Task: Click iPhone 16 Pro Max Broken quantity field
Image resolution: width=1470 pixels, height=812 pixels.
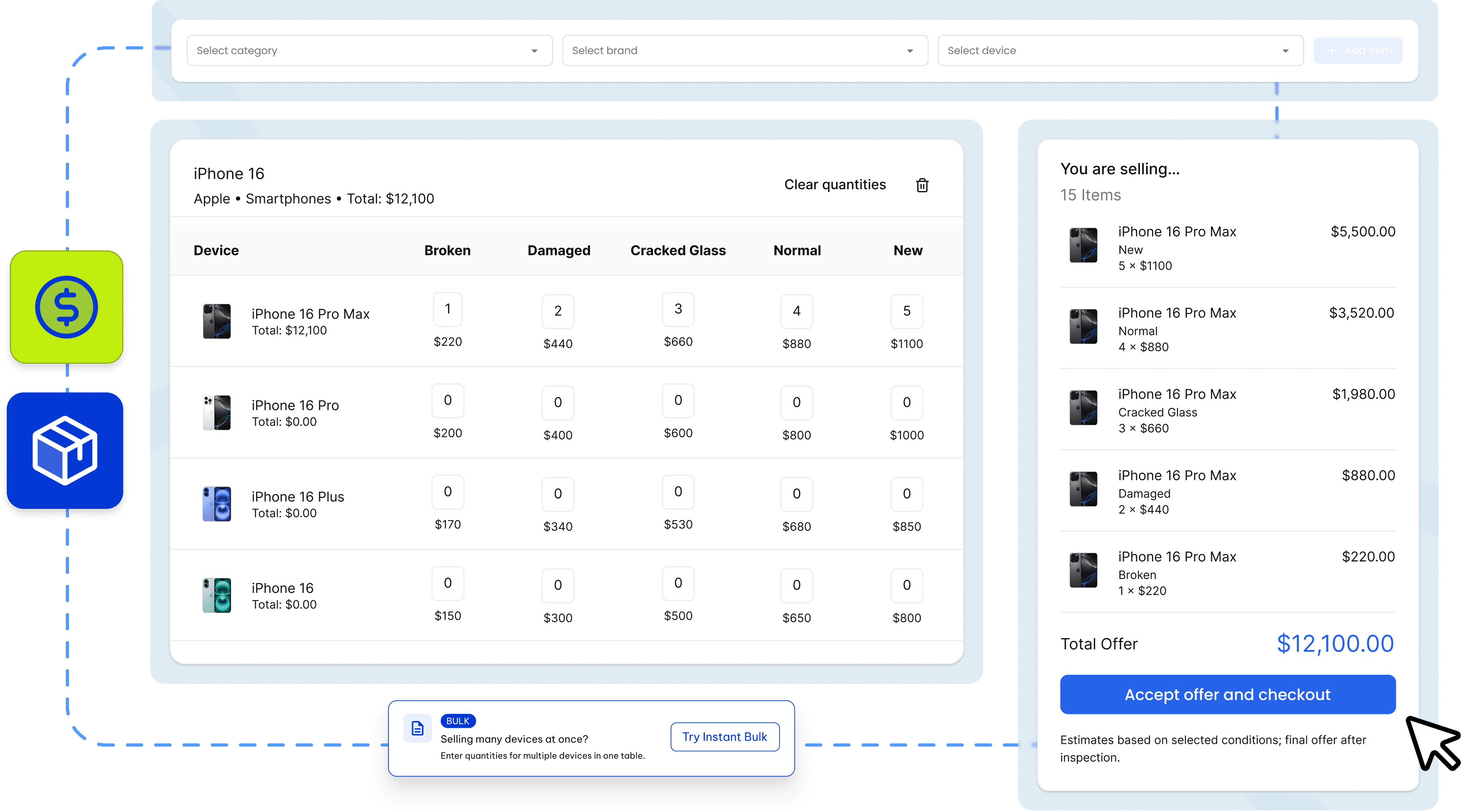Action: pyautogui.click(x=448, y=309)
